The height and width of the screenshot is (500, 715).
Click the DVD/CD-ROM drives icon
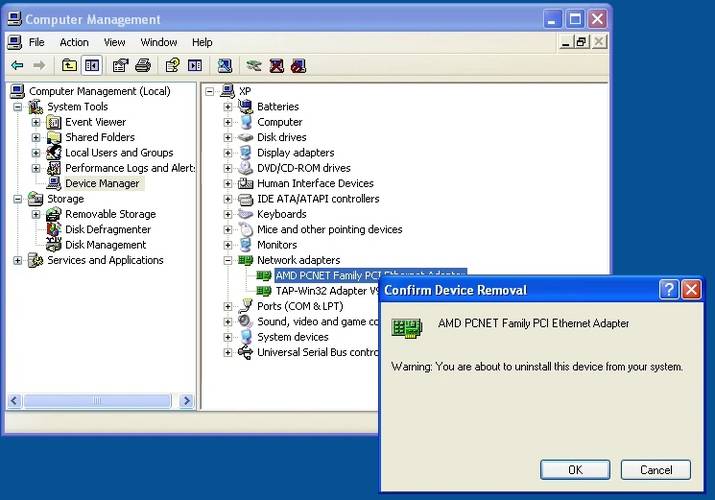point(245,168)
